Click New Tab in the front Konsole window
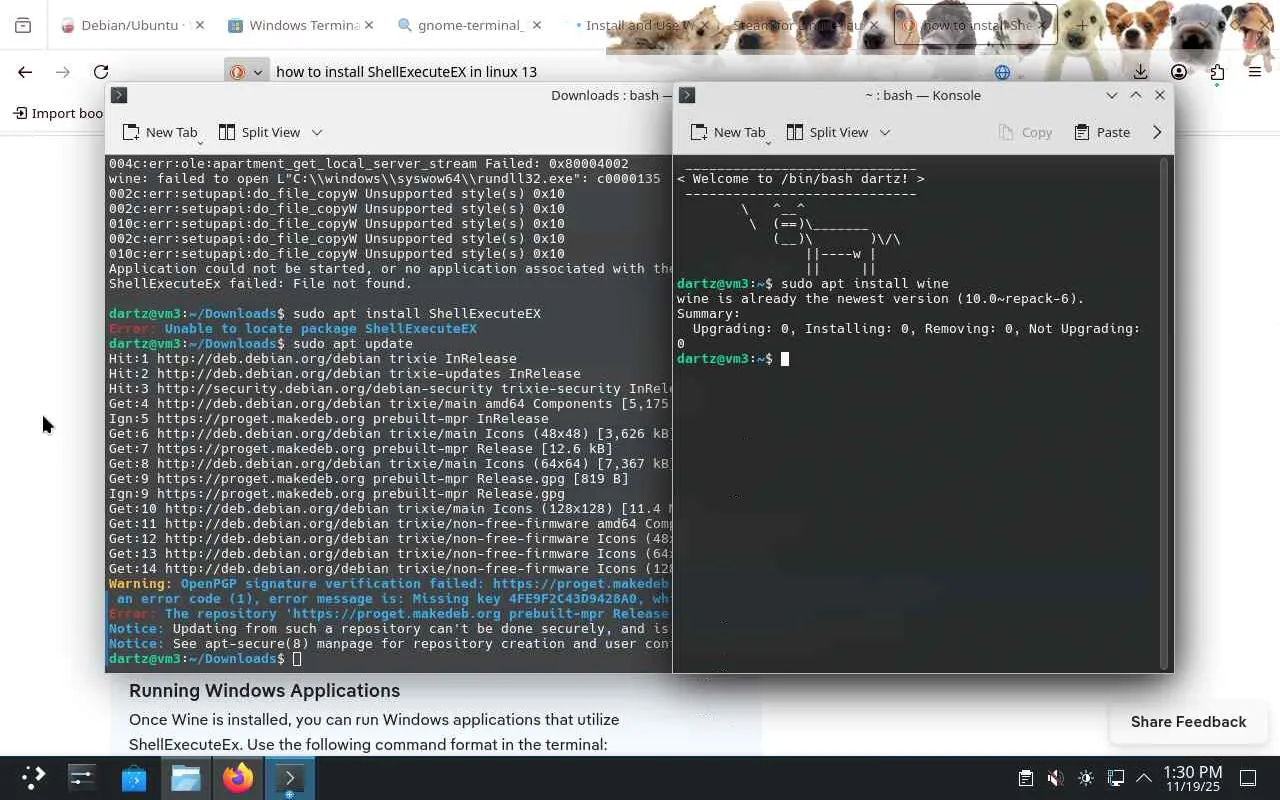Screen dimensions: 1280x800 728,132
